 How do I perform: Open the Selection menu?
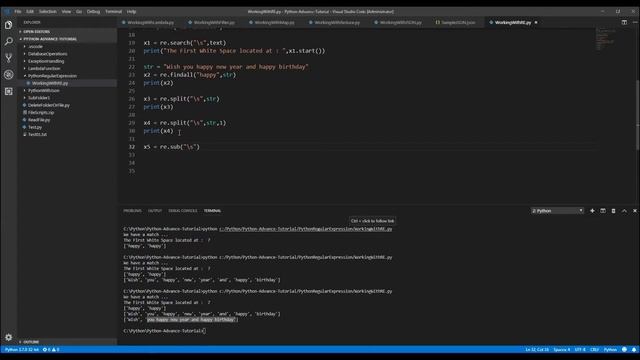48,11
